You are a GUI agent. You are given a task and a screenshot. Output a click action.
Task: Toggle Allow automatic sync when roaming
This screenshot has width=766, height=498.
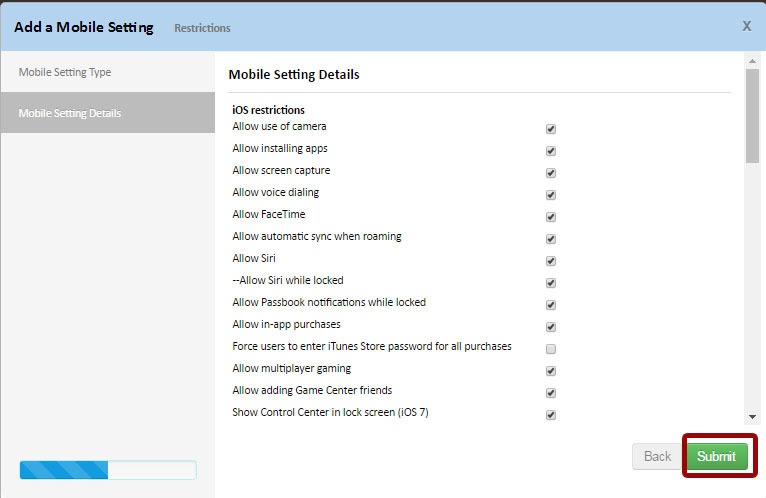551,239
